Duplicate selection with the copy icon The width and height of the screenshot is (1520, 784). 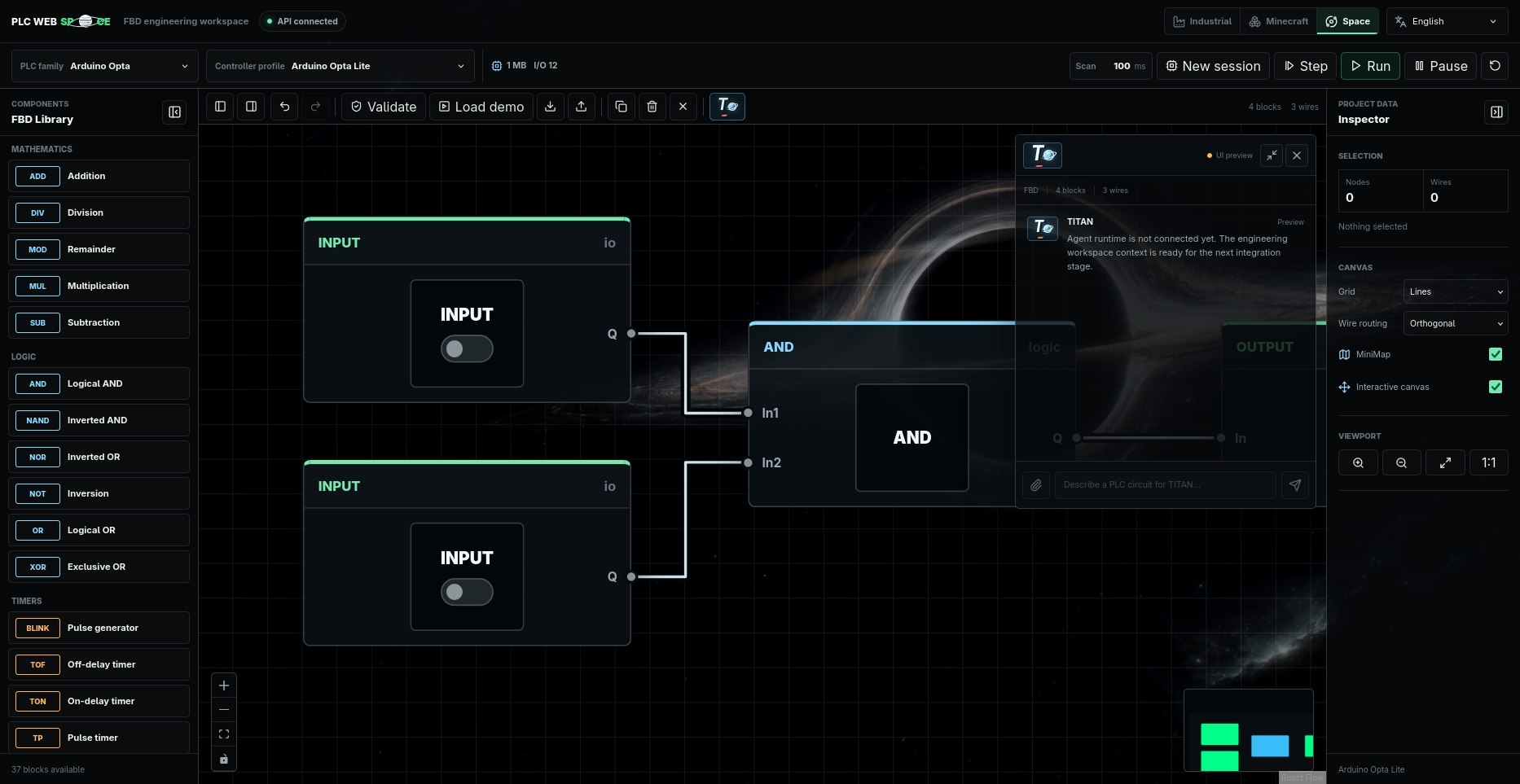622,107
